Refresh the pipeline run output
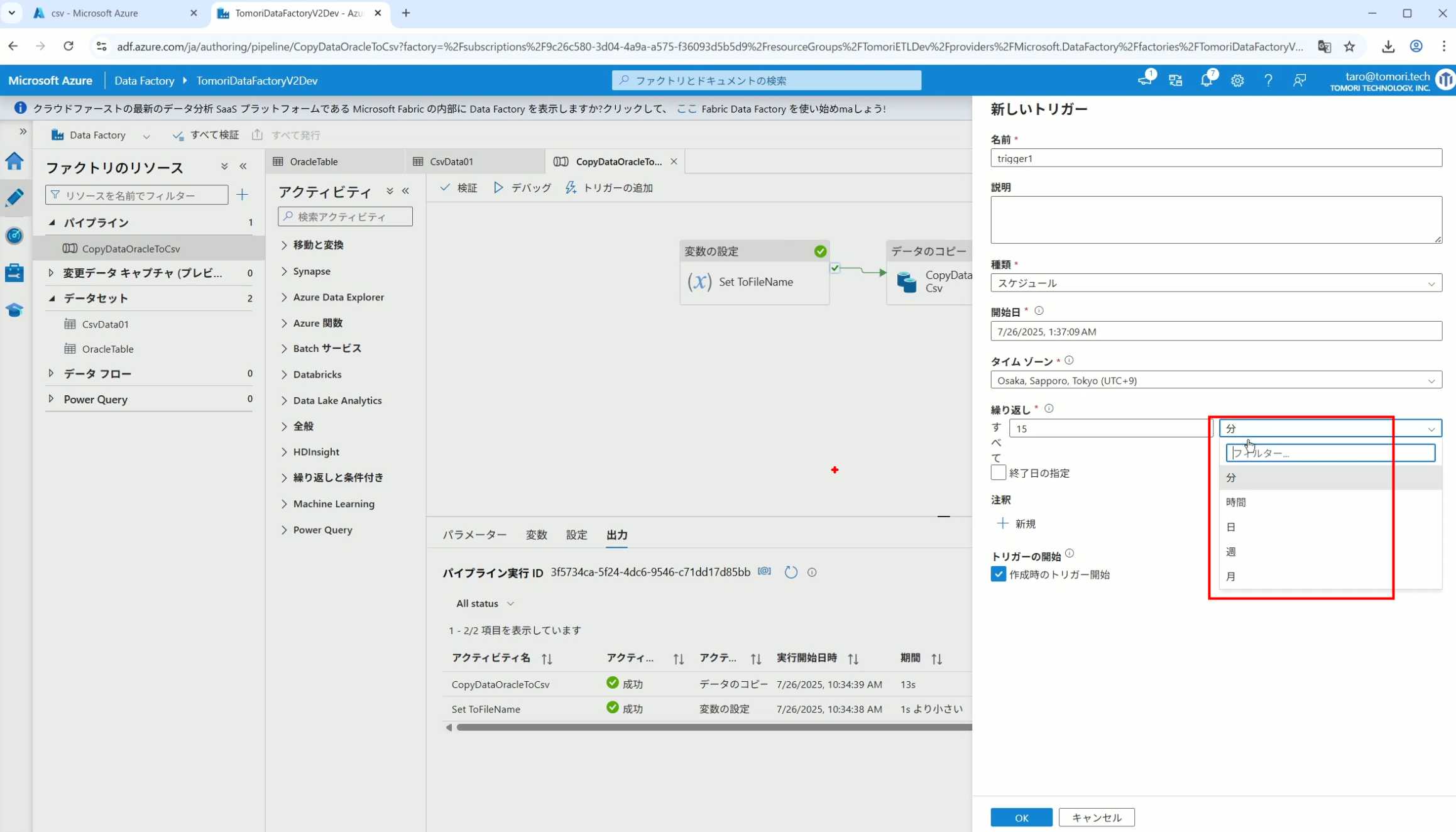The width and height of the screenshot is (1456, 832). point(791,572)
